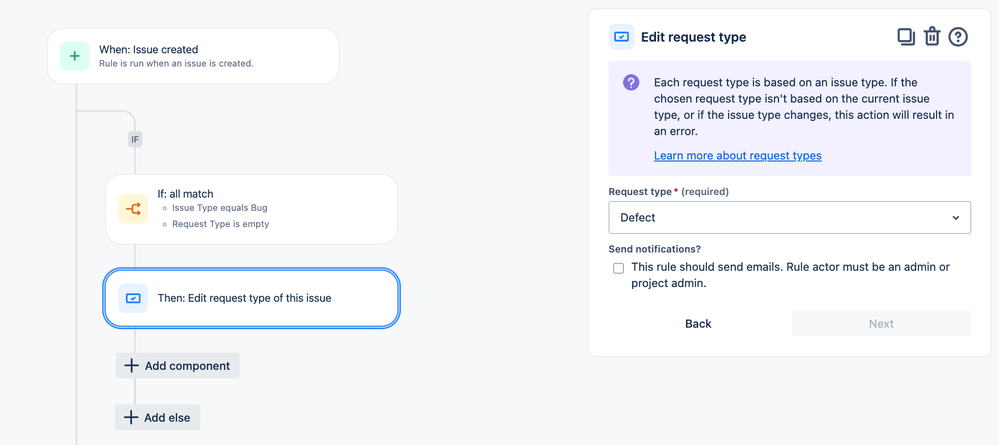Click the purple info question icon

(x=631, y=82)
